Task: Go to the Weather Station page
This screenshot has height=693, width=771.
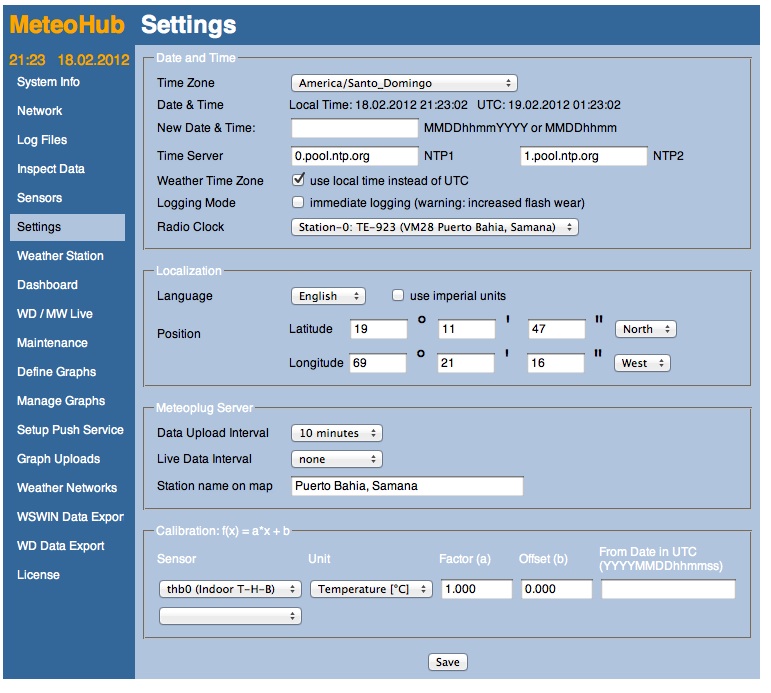Action: coord(60,256)
